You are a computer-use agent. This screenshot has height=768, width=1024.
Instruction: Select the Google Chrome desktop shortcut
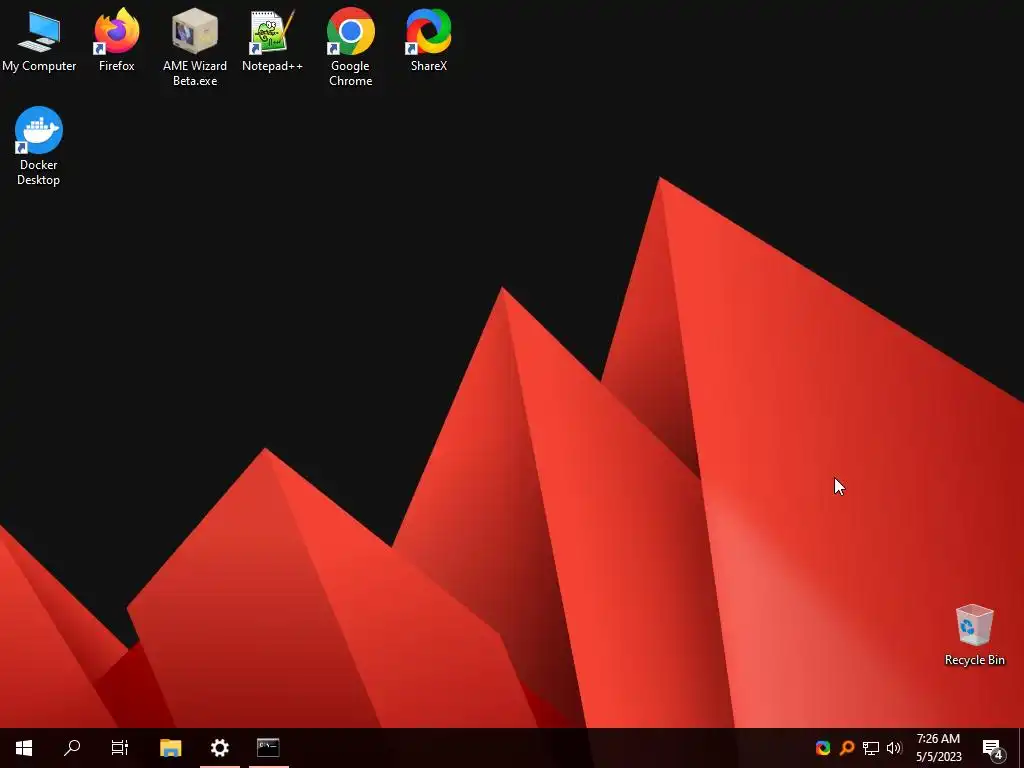351,47
